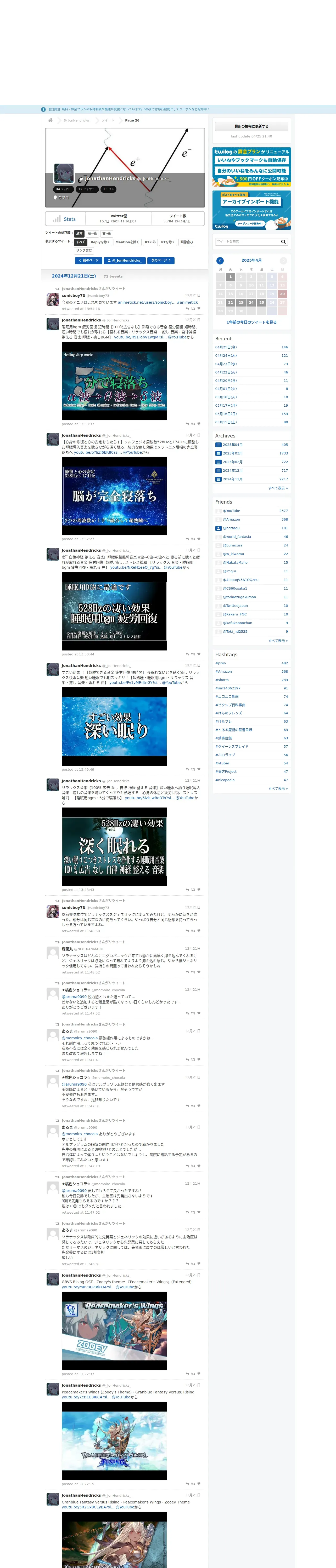Open the ツイート breadcrumb item
This screenshot has height=1568, width=336.
pos(107,120)
